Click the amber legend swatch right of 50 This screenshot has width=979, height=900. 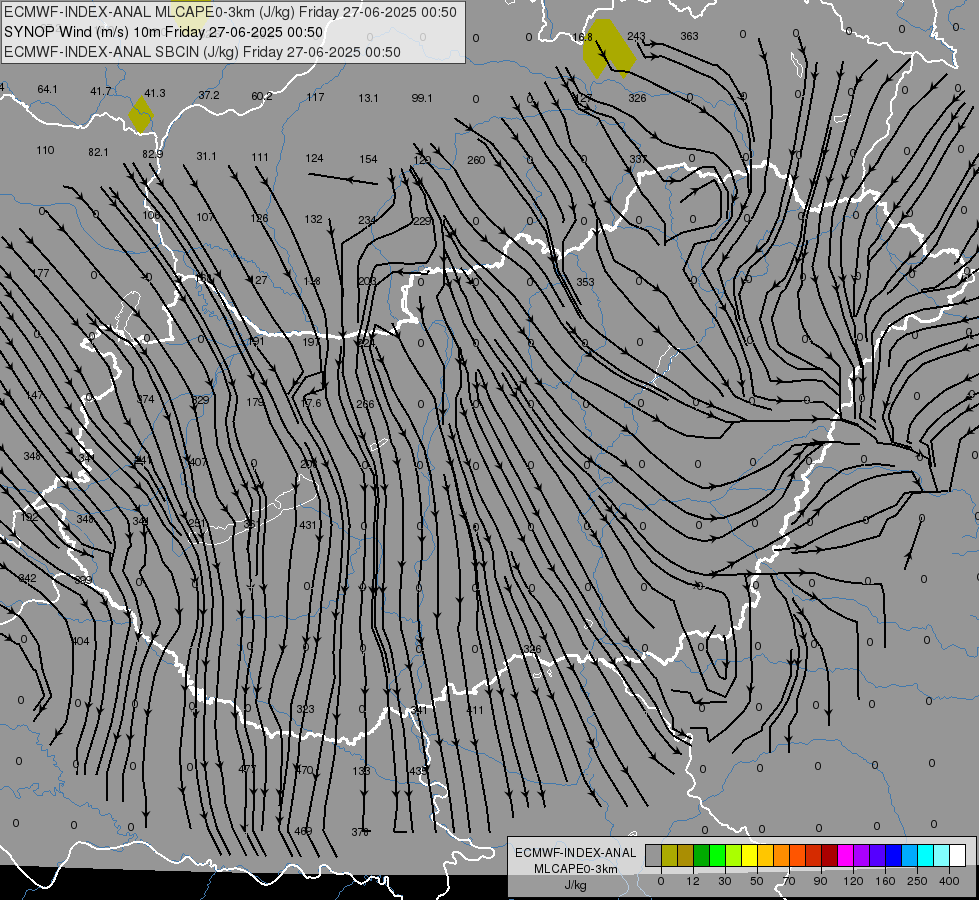coord(765,855)
